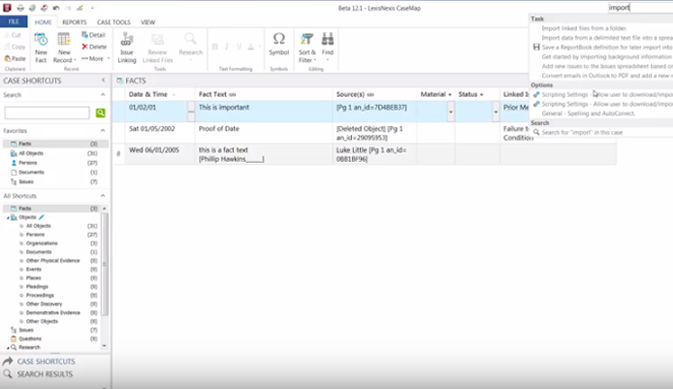The image size is (673, 389).
Task: Collapse the Objects tree node
Action: [8, 218]
